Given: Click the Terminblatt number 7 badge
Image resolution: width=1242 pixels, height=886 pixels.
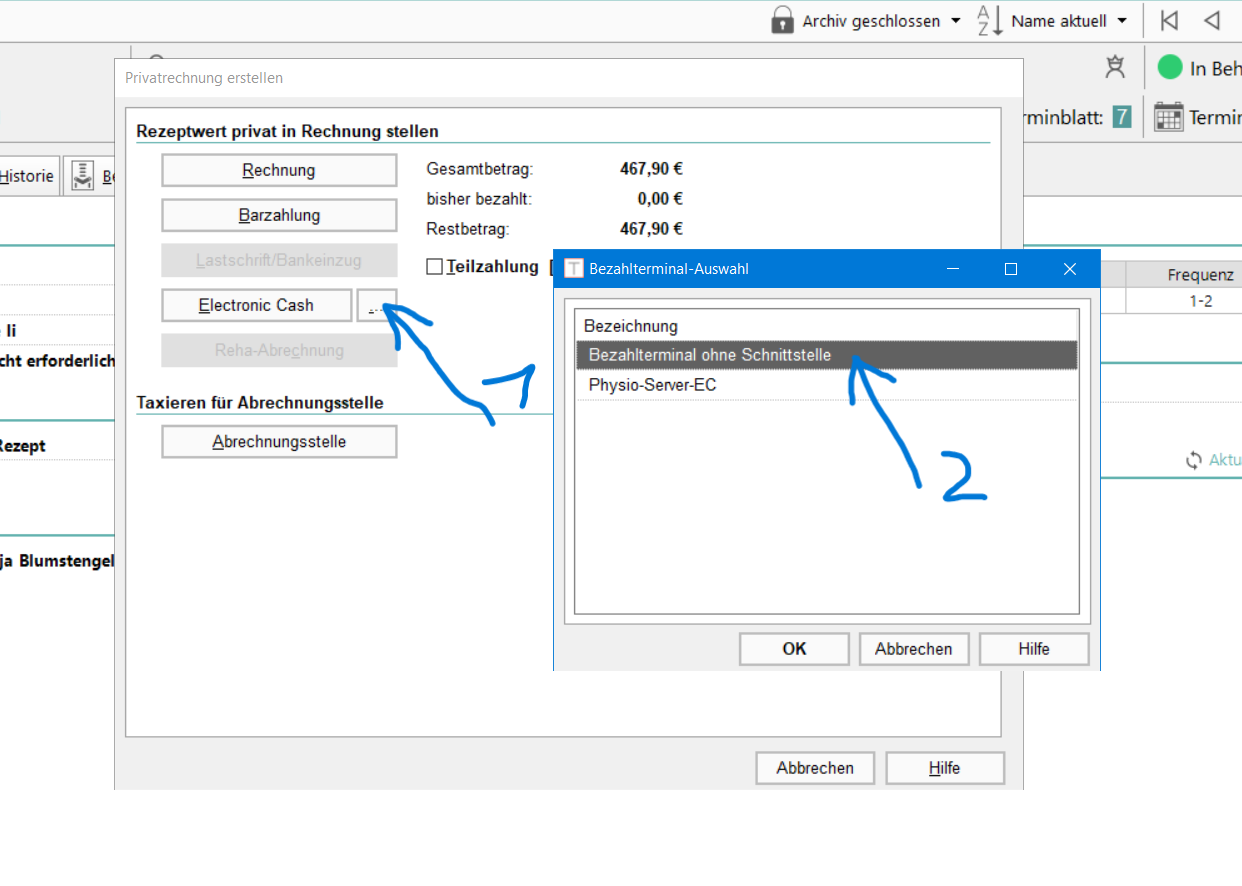Looking at the screenshot, I should (x=1122, y=117).
